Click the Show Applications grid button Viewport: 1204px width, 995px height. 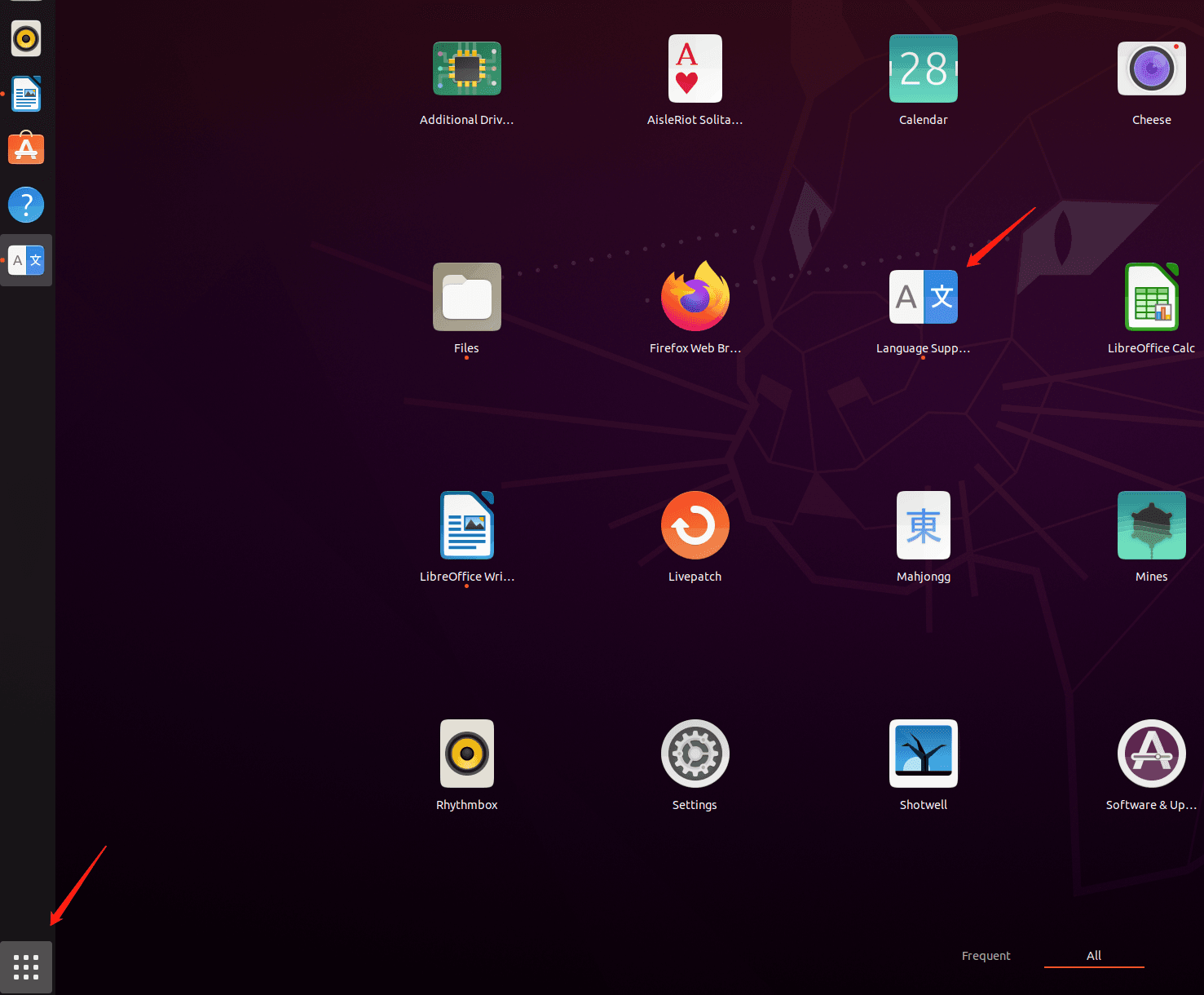[x=26, y=967]
